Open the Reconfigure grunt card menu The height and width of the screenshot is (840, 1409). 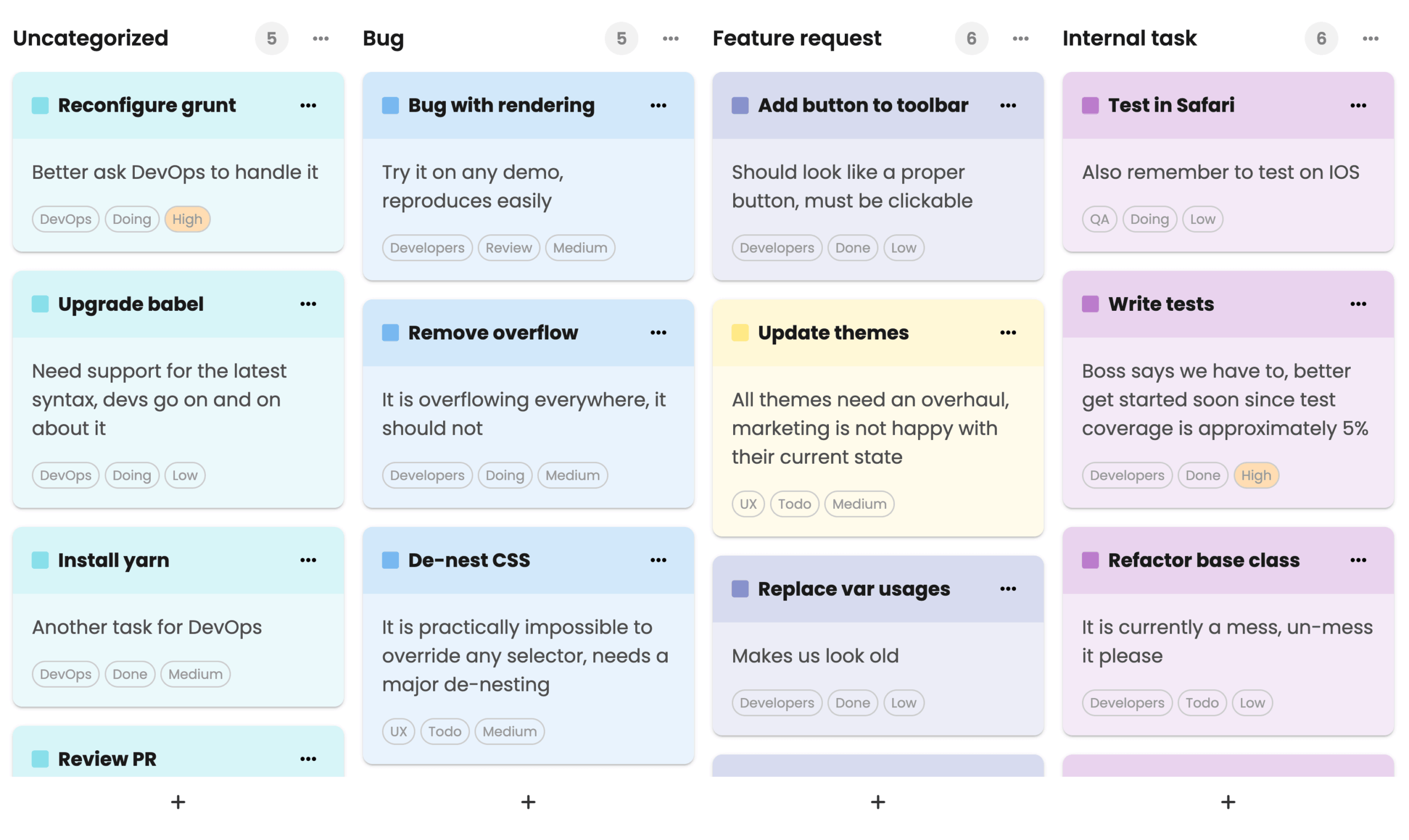pyautogui.click(x=309, y=105)
